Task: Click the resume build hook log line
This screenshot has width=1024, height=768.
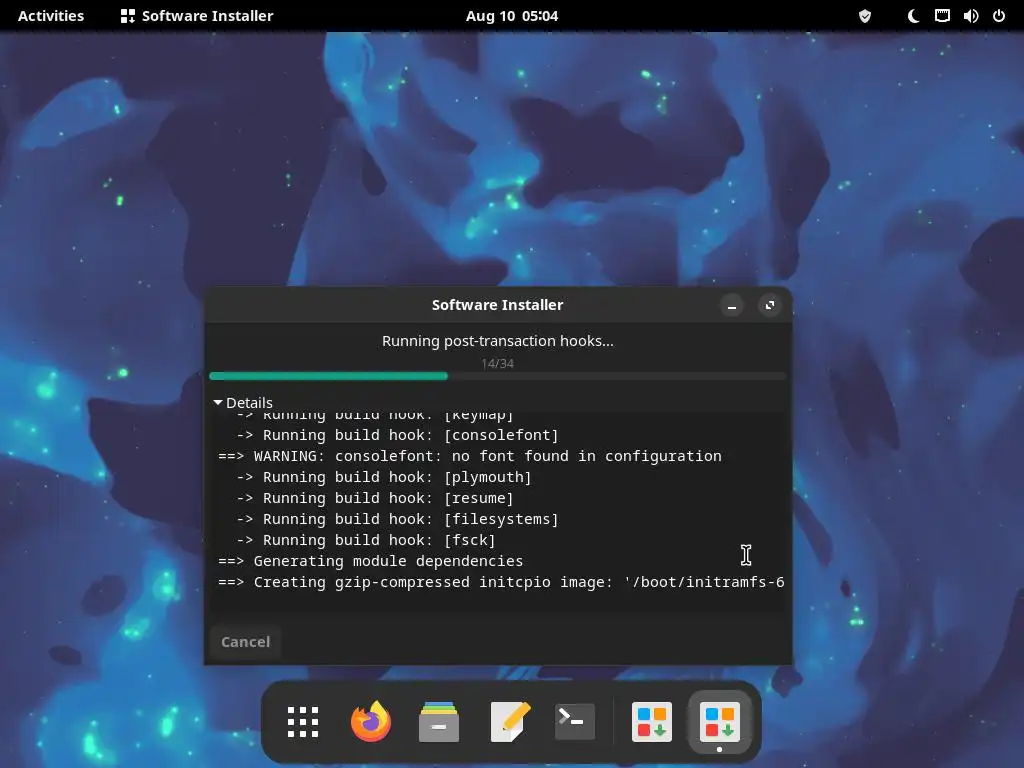Action: point(375,498)
